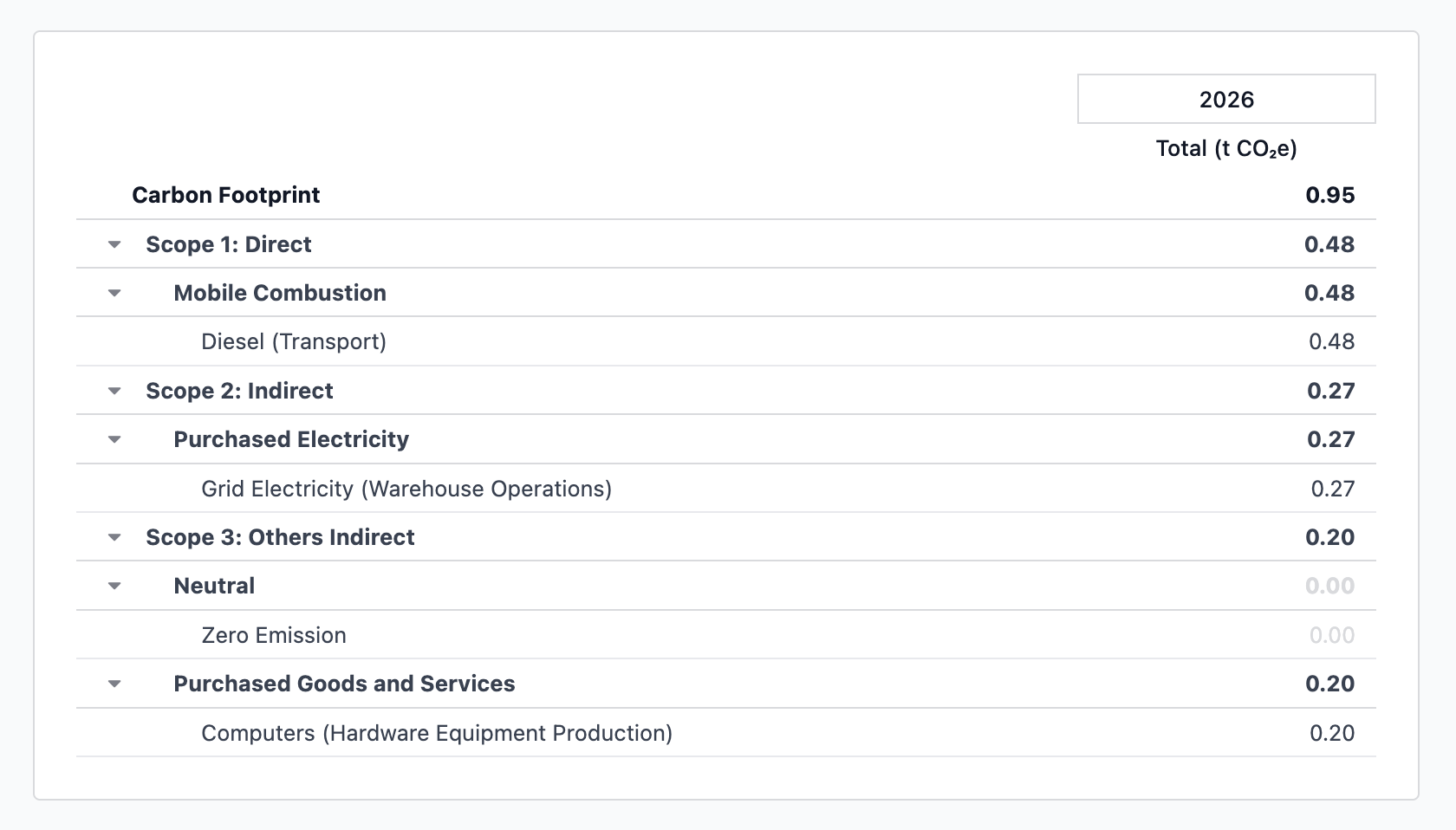Open the Computers (Hardware Equipment Production) entry
Screen dimensions: 1456x830
(436, 734)
